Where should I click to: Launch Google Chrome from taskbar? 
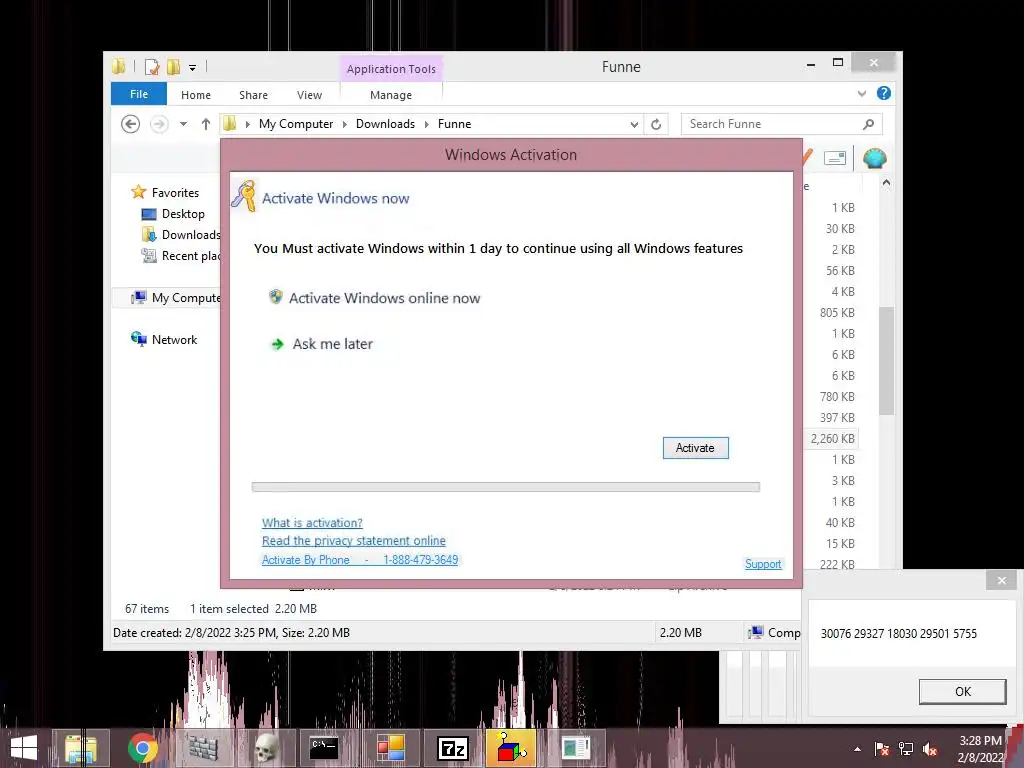142,748
